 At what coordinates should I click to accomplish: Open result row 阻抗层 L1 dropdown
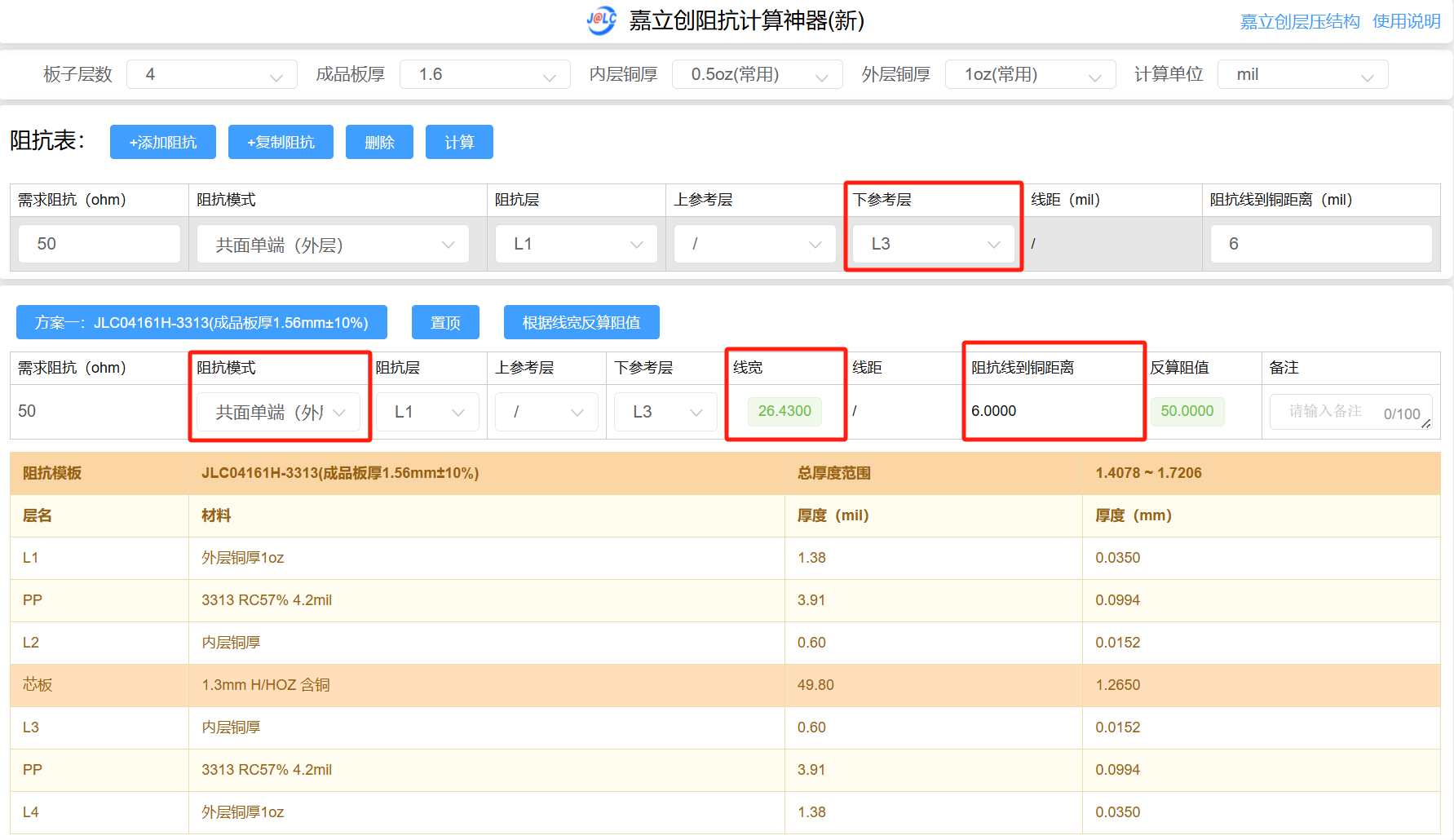click(x=427, y=412)
